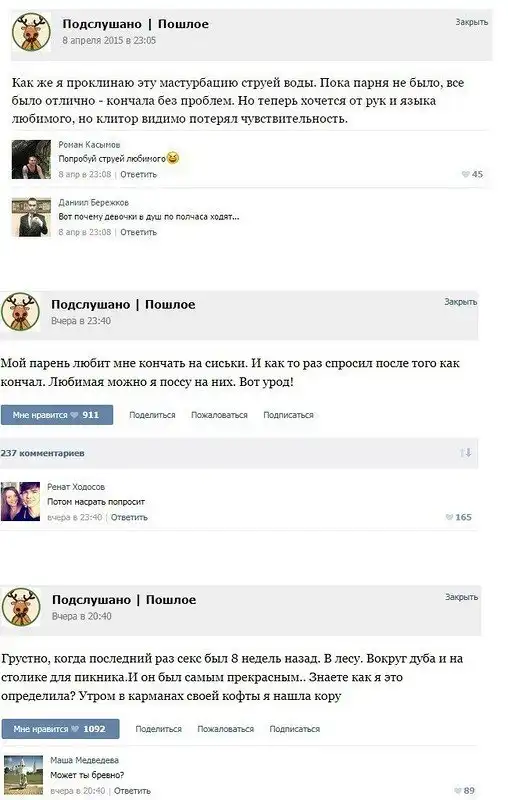Click Пожаловаться under the 911-likes post
Screen dimensions: 508x800
tap(219, 415)
